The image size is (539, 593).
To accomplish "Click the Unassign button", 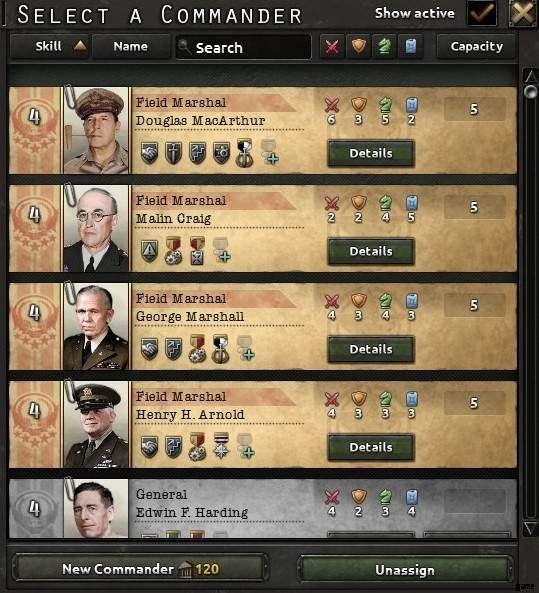I will click(x=405, y=570).
